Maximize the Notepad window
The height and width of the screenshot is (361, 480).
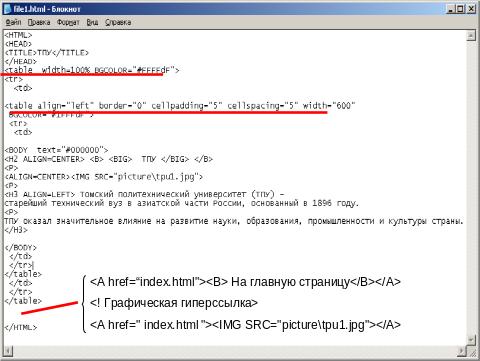click(460, 9)
